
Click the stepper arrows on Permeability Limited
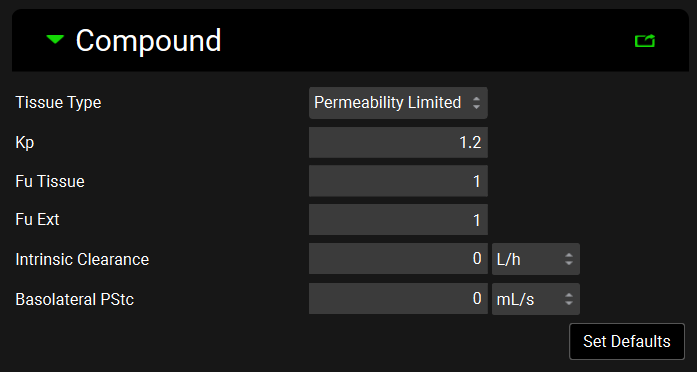click(477, 103)
